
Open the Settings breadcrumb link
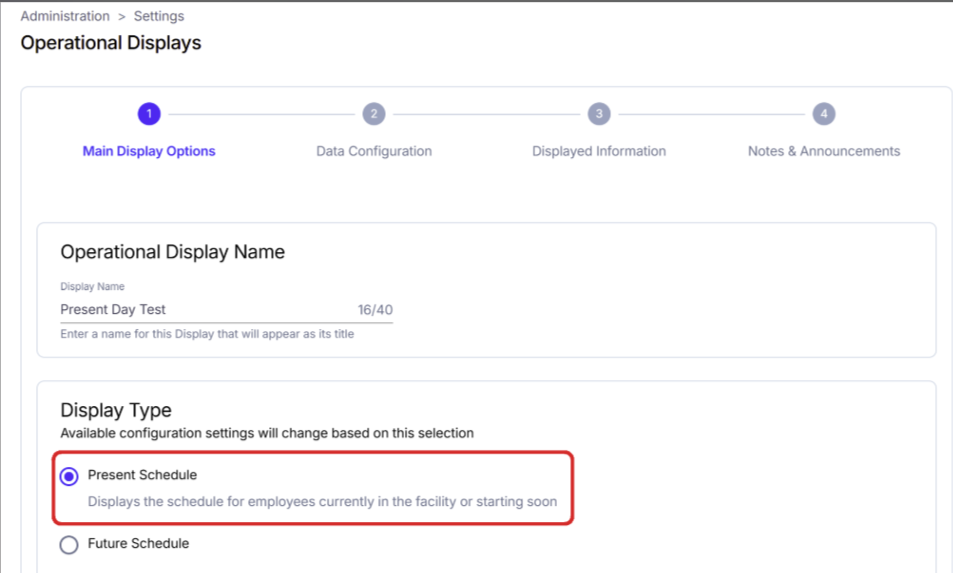tap(159, 16)
